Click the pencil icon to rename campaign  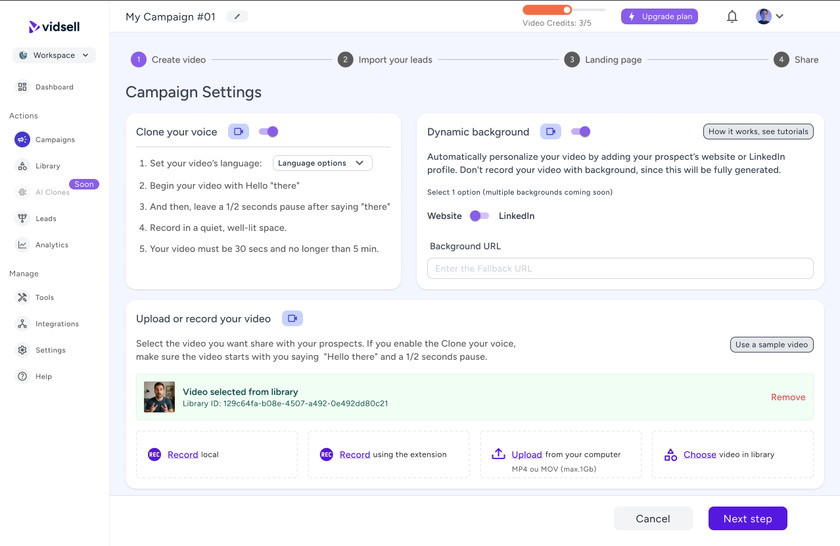[x=237, y=17]
